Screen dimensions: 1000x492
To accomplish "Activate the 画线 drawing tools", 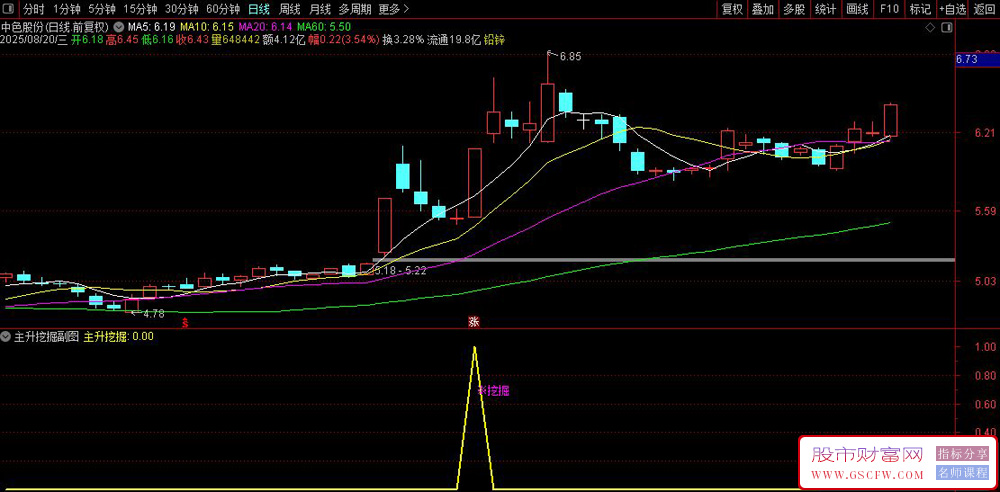I will (857, 9).
